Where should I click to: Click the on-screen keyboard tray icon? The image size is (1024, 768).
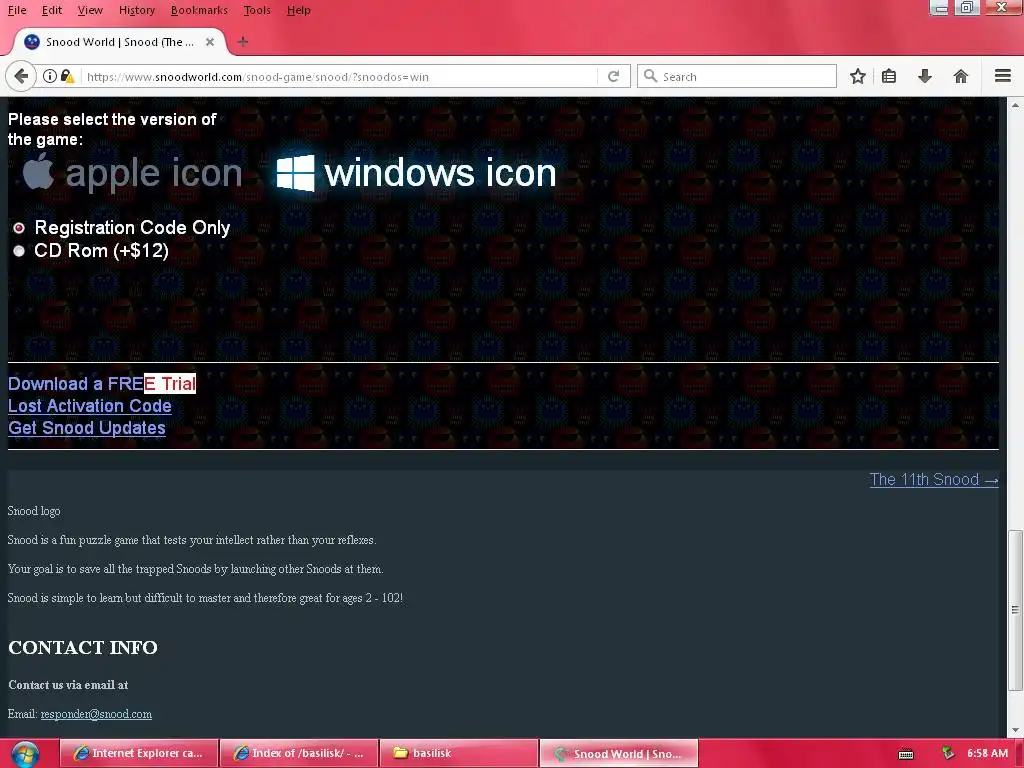(906, 754)
